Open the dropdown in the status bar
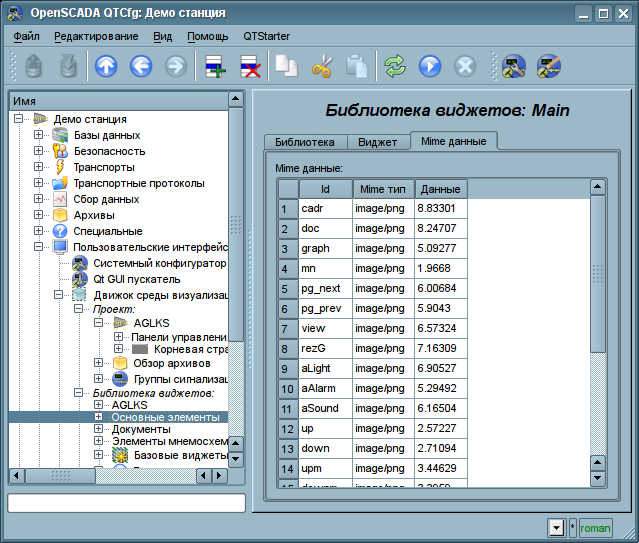Viewport: 639px width, 543px height. point(556,527)
